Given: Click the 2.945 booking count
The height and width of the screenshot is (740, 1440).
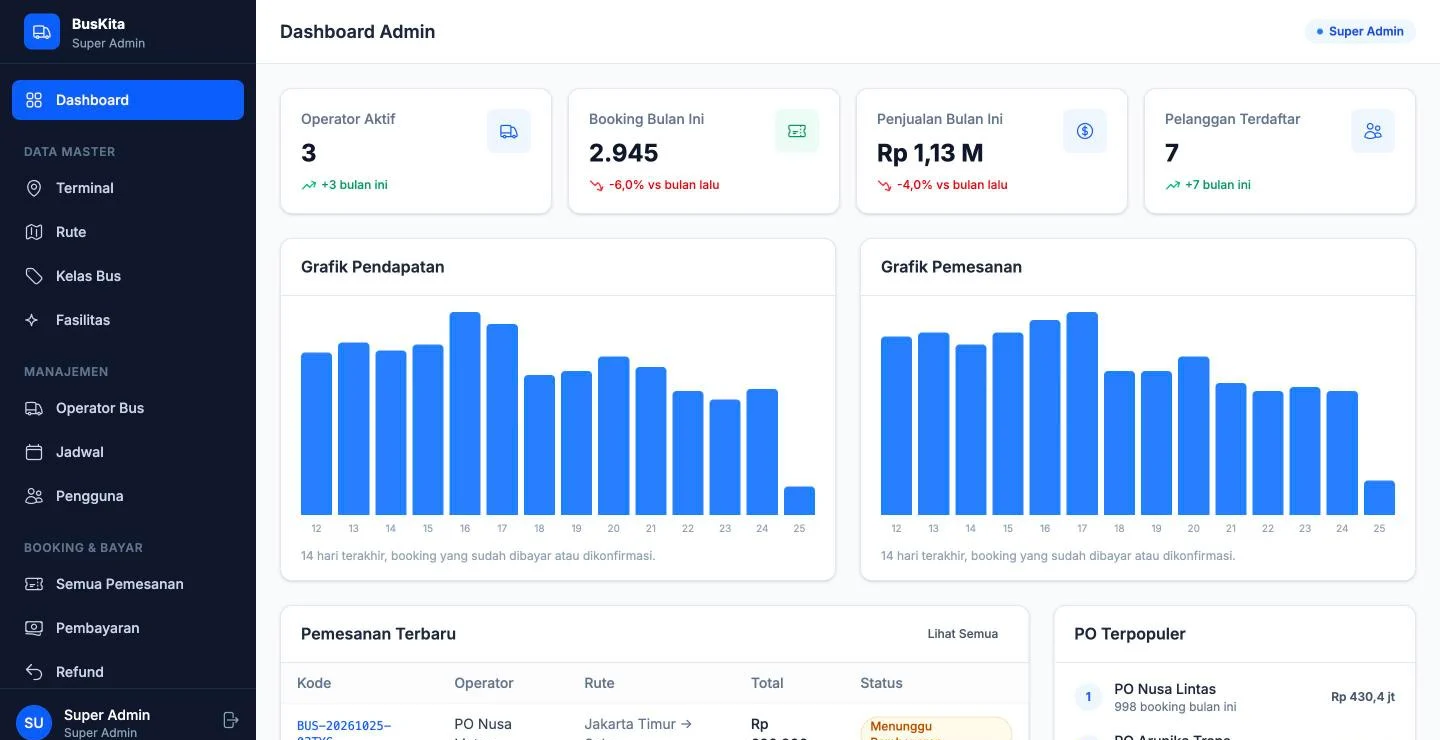Looking at the screenshot, I should tap(624, 153).
